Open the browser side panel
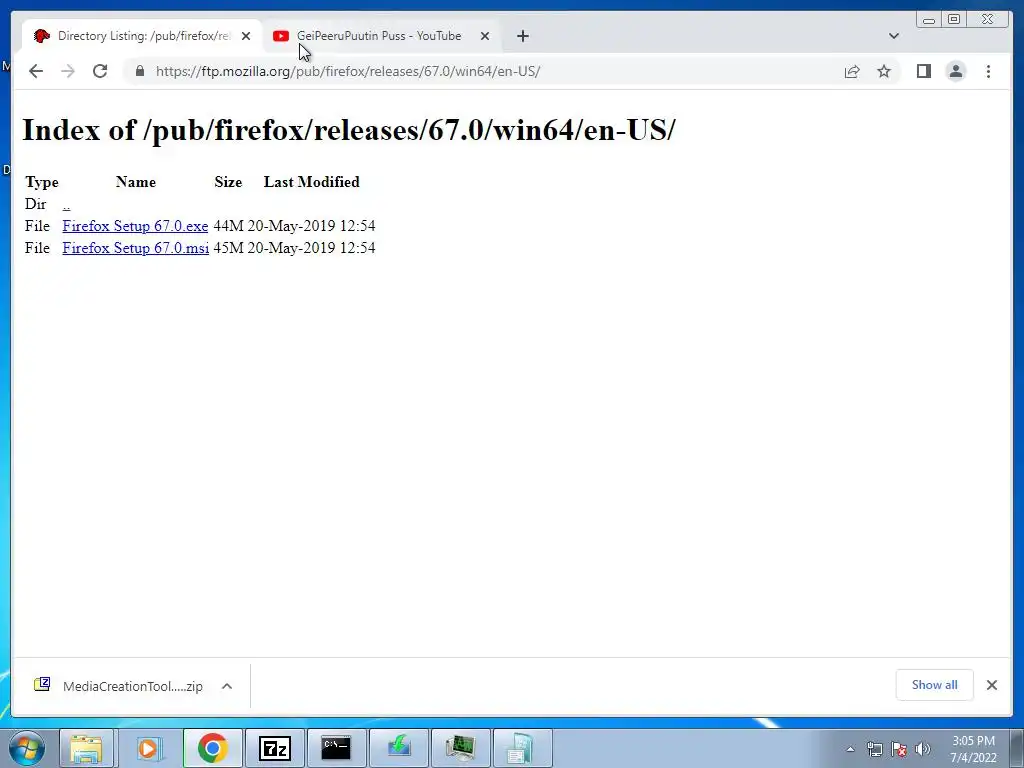The width and height of the screenshot is (1024, 768). click(923, 71)
